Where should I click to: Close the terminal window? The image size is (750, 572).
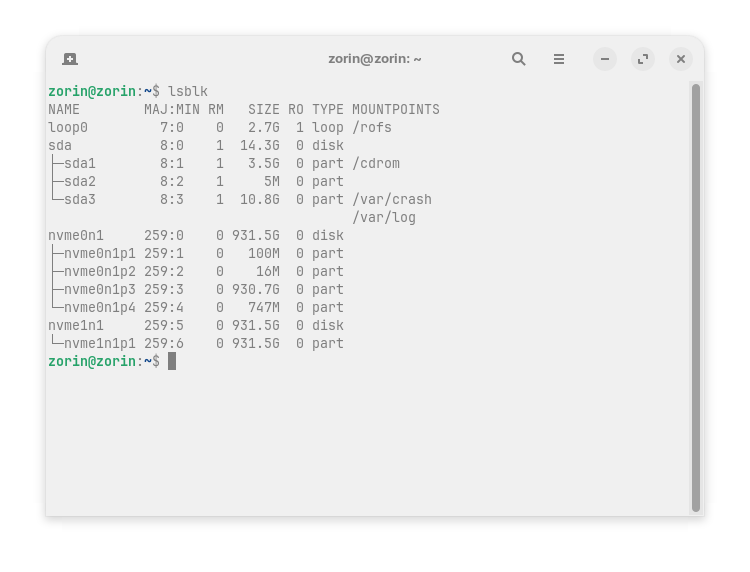pyautogui.click(x=681, y=59)
